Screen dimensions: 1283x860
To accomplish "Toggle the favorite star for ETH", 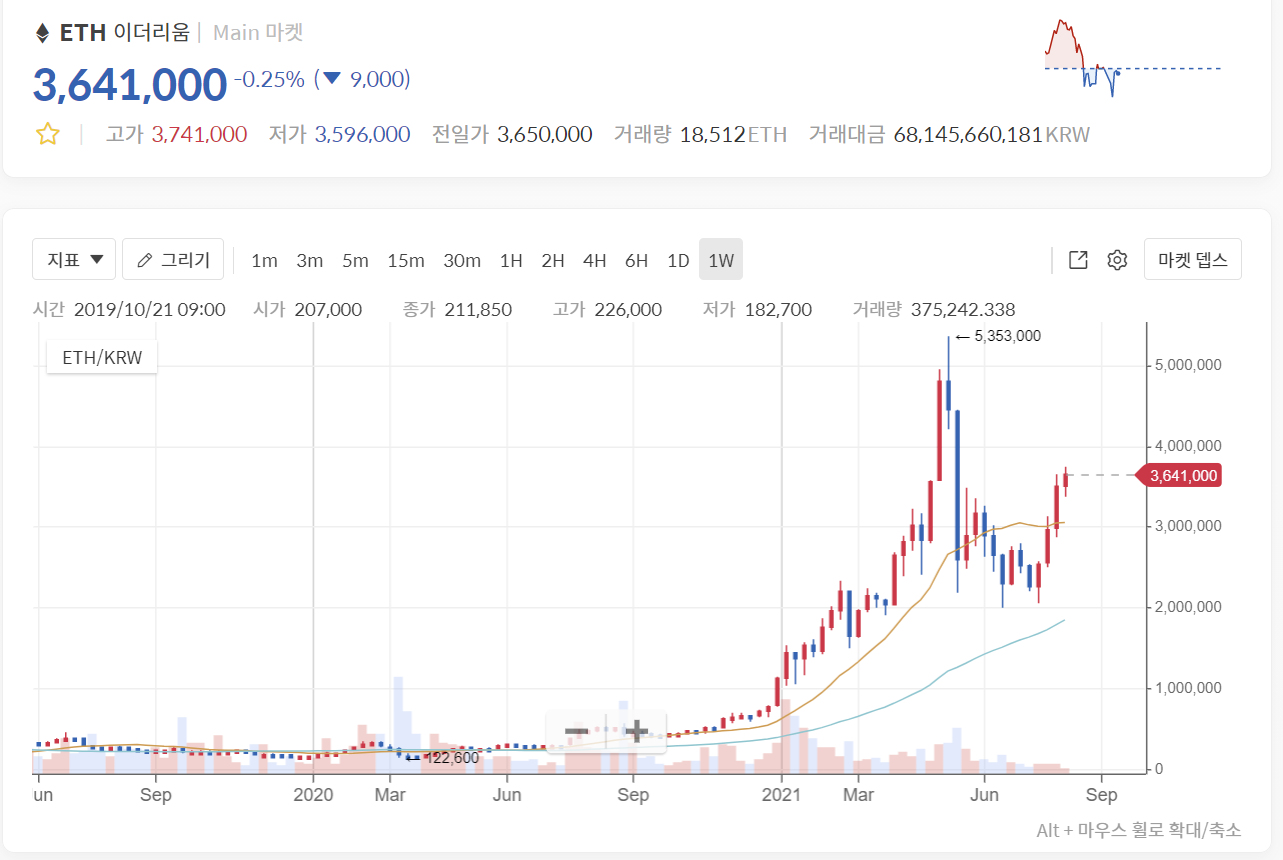I will (x=47, y=134).
